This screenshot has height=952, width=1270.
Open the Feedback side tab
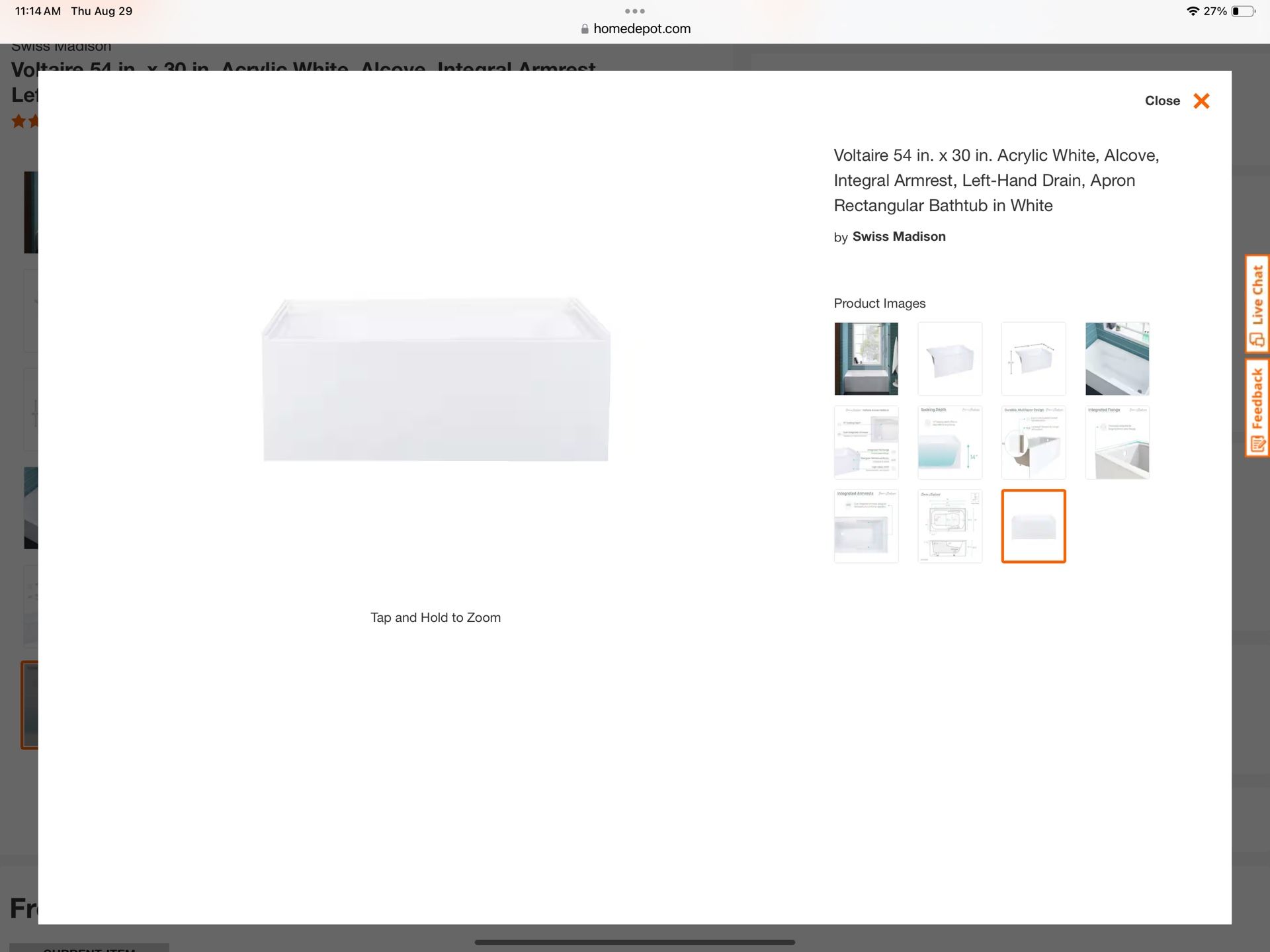(x=1257, y=408)
